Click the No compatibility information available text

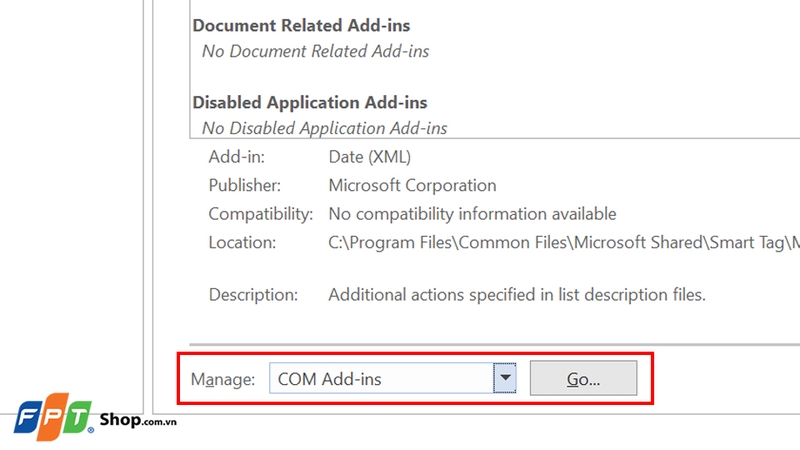(472, 214)
